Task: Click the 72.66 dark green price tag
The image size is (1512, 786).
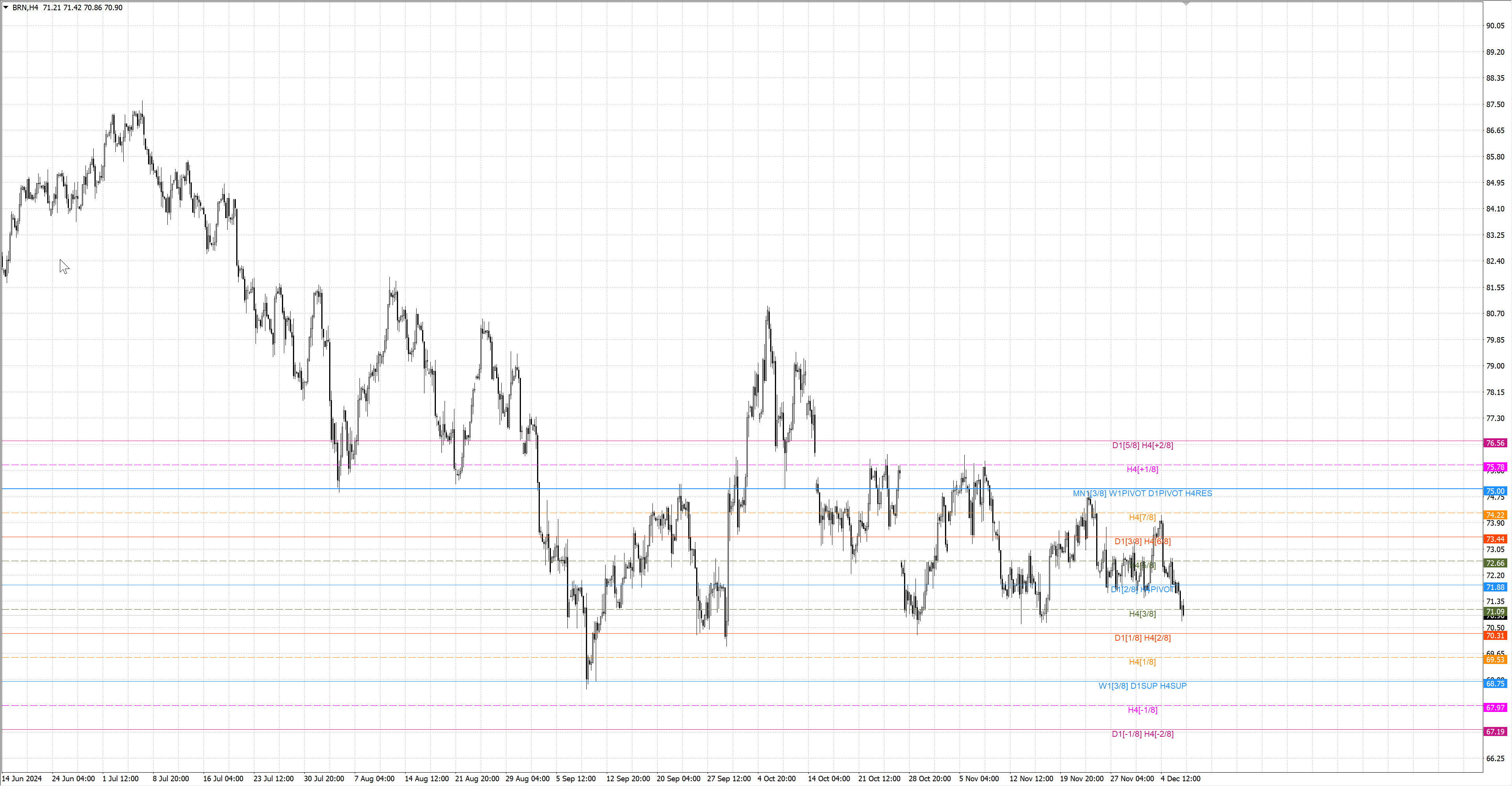Action: (1495, 563)
